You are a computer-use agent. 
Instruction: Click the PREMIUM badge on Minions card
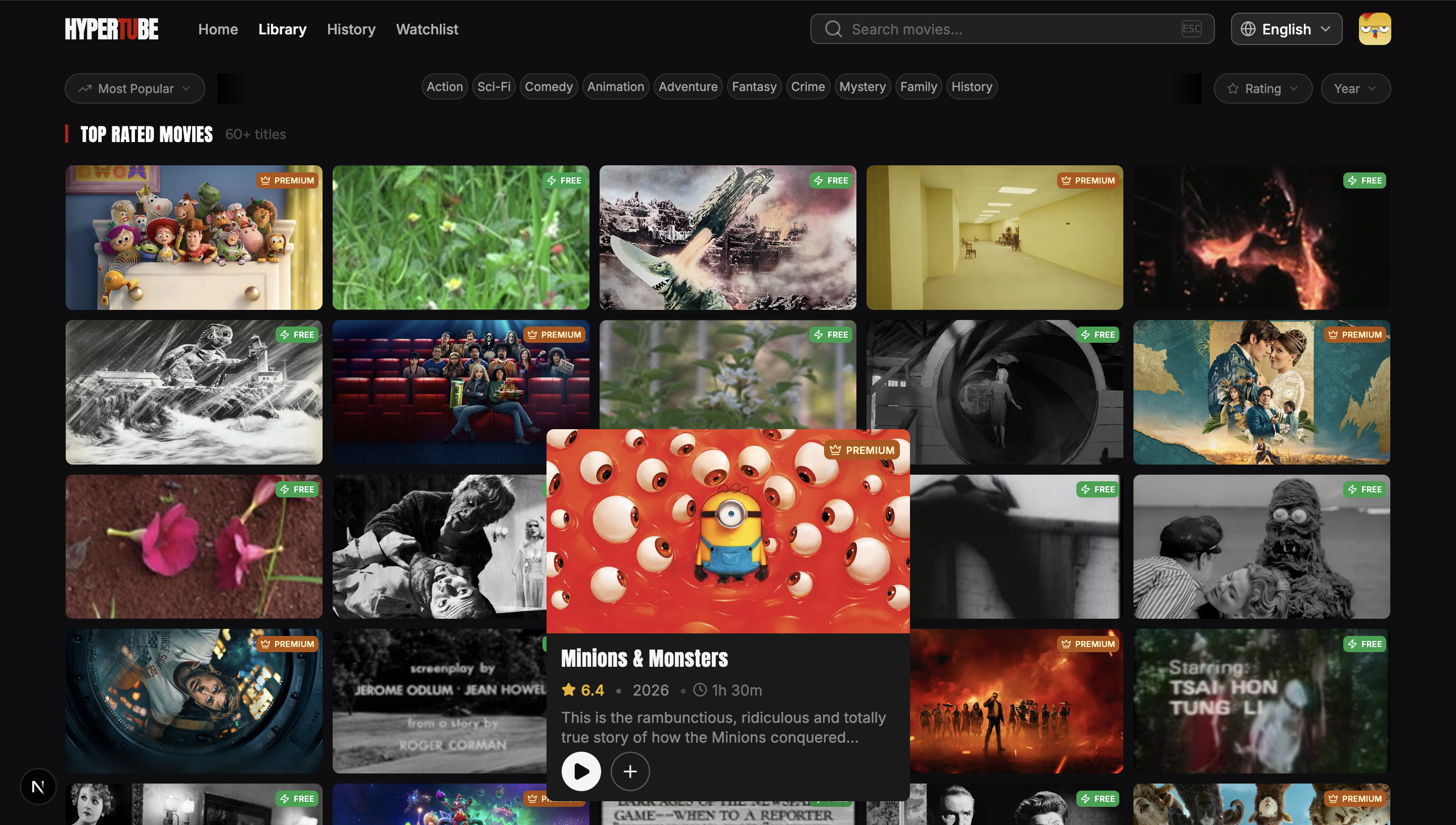tap(861, 450)
